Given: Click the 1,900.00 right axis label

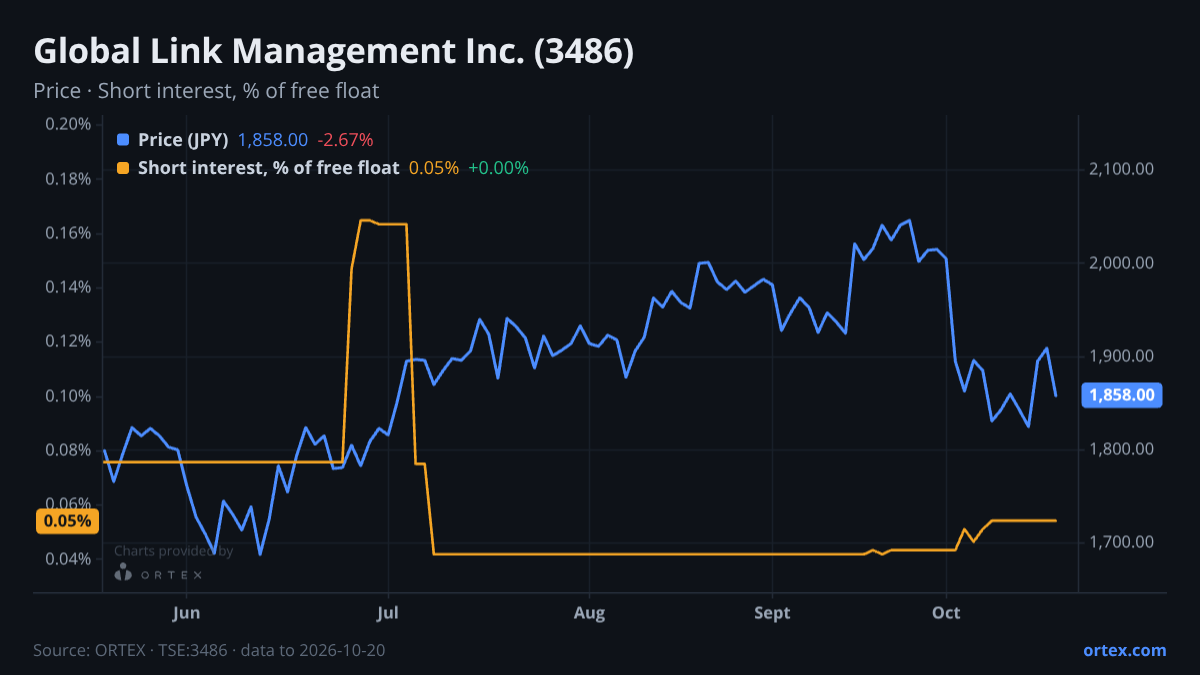Looking at the screenshot, I should 1122,356.
